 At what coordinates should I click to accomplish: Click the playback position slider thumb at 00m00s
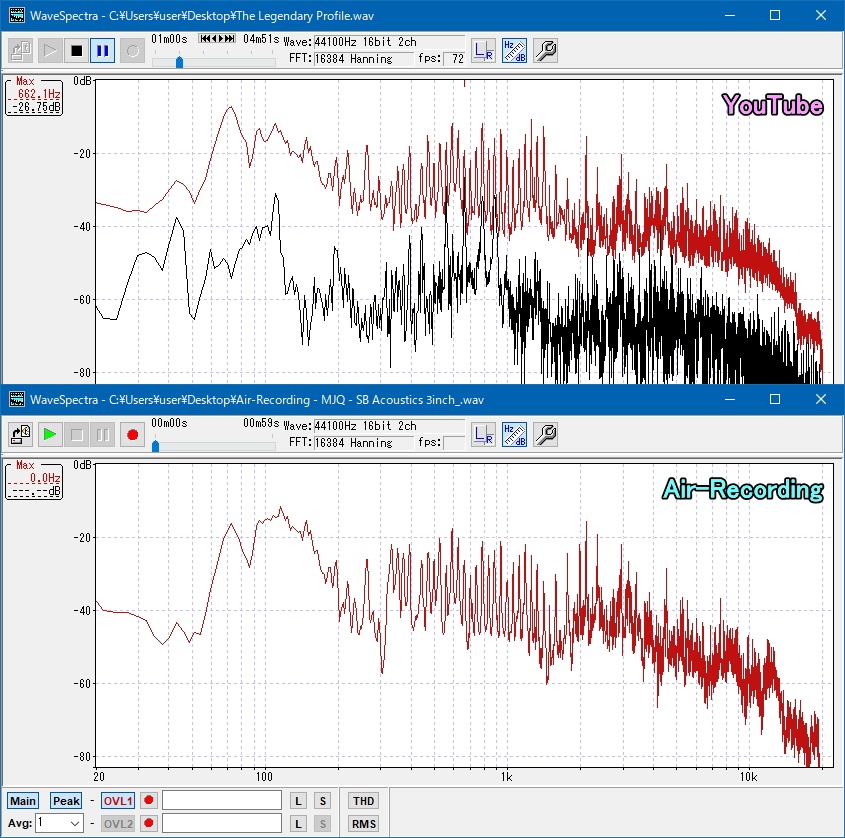(156, 446)
